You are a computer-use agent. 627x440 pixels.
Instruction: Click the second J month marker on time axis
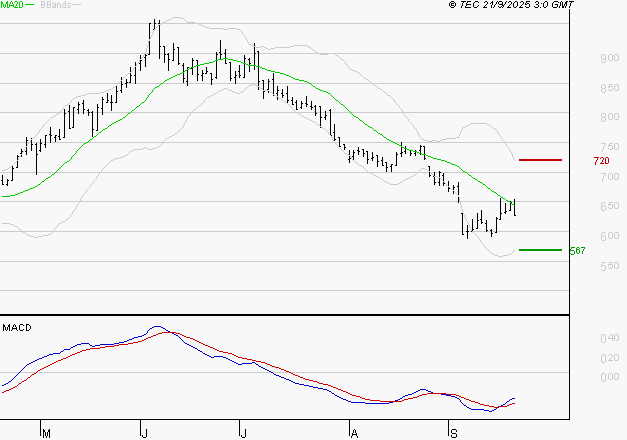click(243, 434)
